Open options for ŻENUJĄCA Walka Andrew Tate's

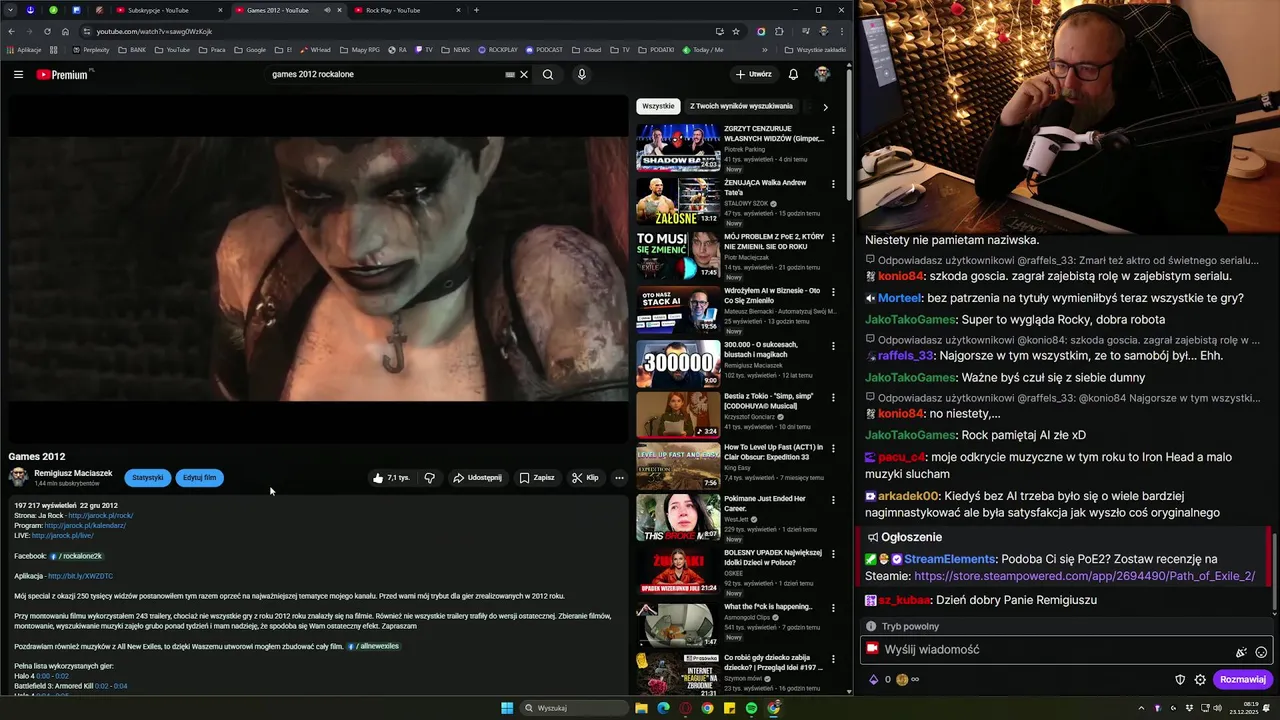[x=833, y=184]
